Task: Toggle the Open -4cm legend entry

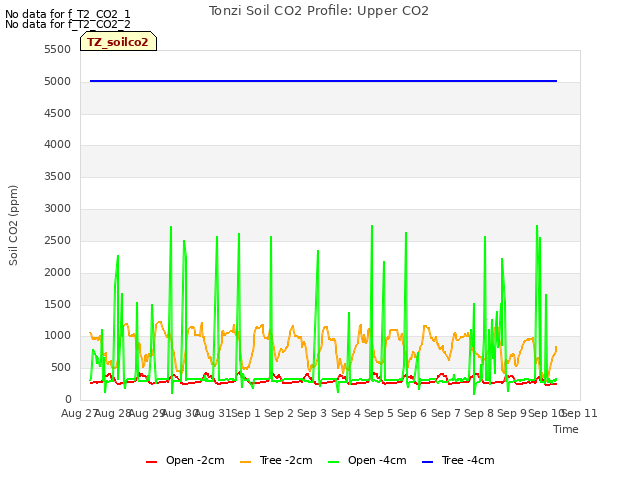Action: tap(367, 460)
